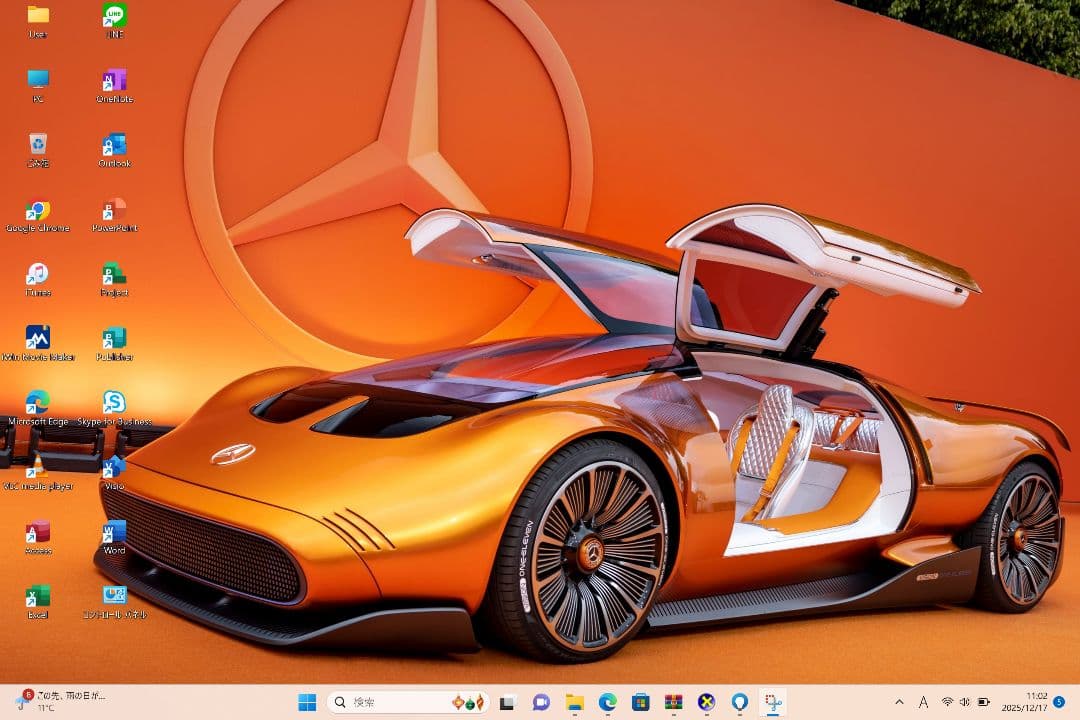Image resolution: width=1080 pixels, height=720 pixels.
Task: Select the VLC media player icon
Action: (x=37, y=468)
